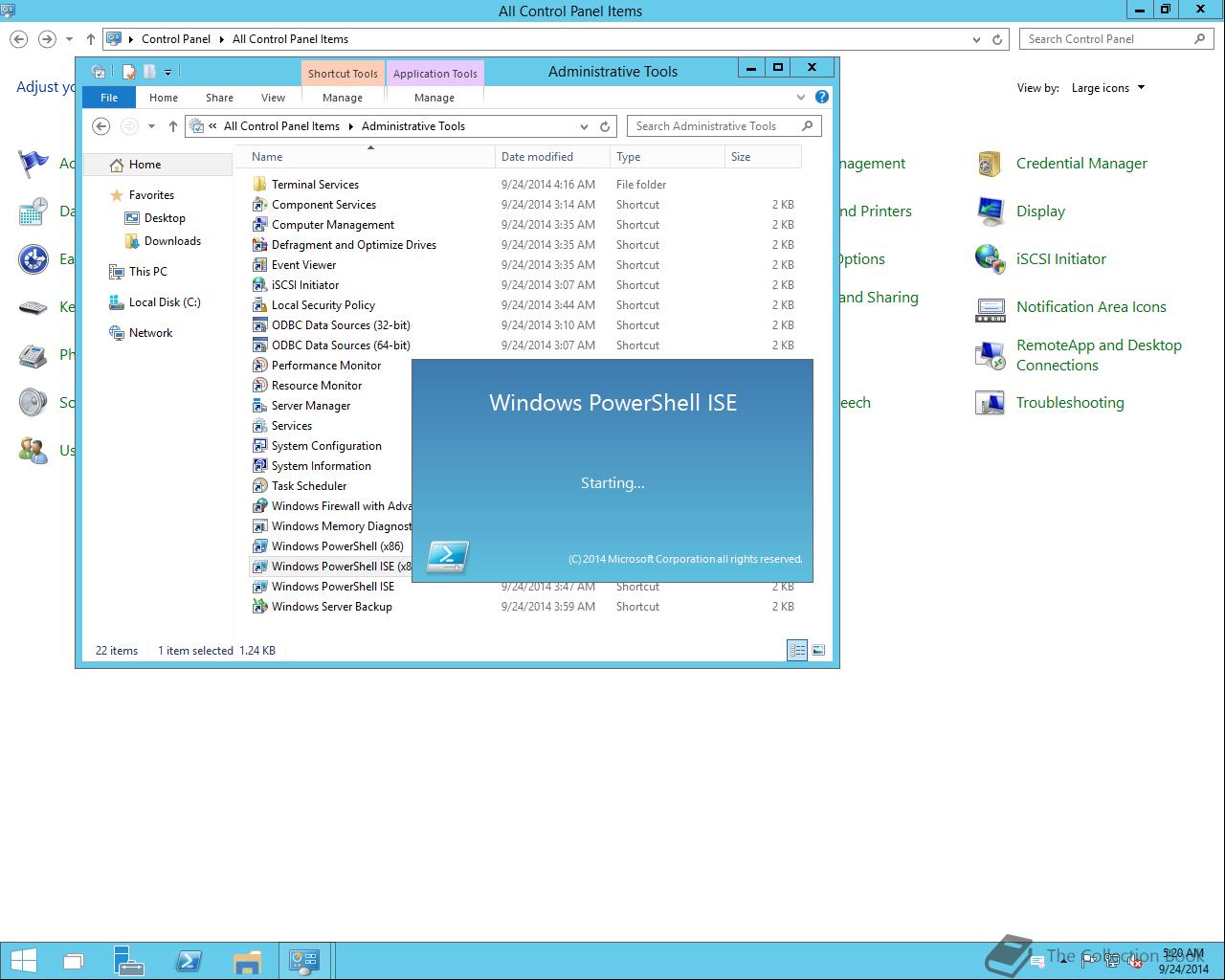
Task: Select the Shortcut Tools contextual tab
Action: point(343,74)
